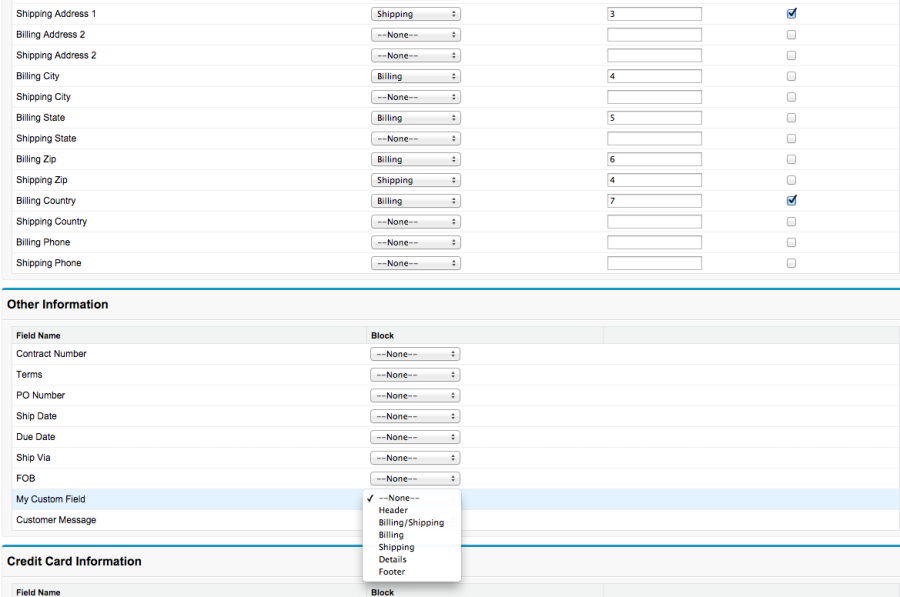
Task: Select Footer option in the open dropdown list
Action: [392, 572]
